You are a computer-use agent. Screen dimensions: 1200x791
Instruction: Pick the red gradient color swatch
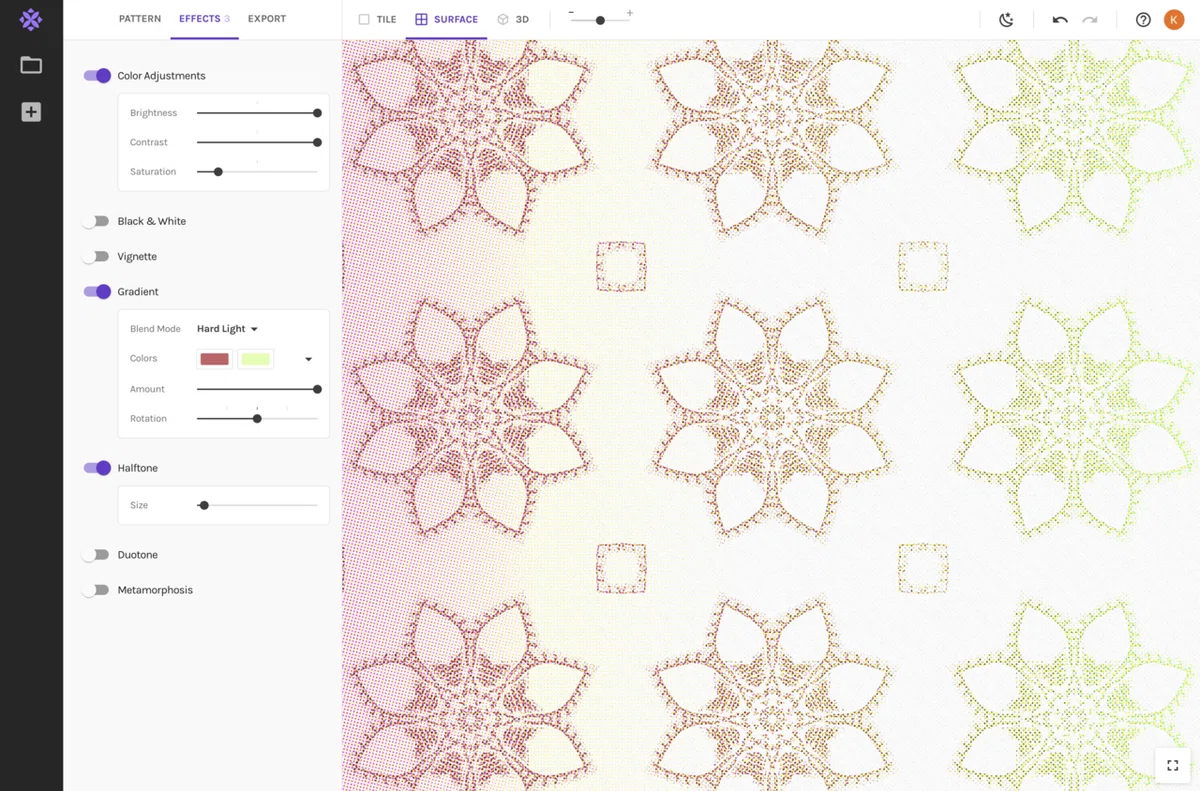click(x=215, y=359)
